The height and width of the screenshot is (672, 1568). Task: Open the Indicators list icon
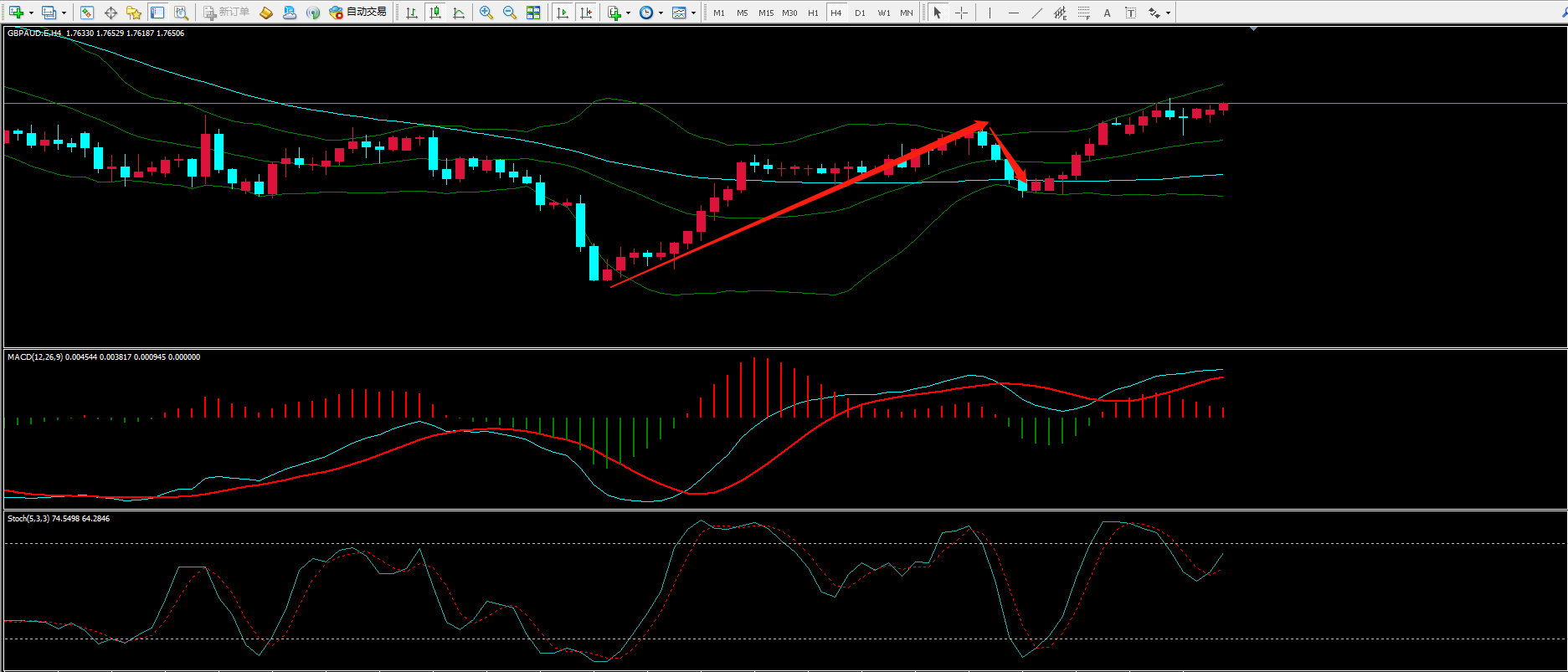pos(614,13)
